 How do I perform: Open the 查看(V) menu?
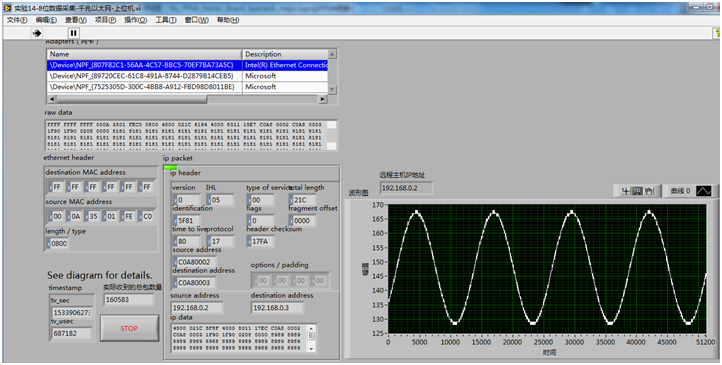[x=76, y=20]
